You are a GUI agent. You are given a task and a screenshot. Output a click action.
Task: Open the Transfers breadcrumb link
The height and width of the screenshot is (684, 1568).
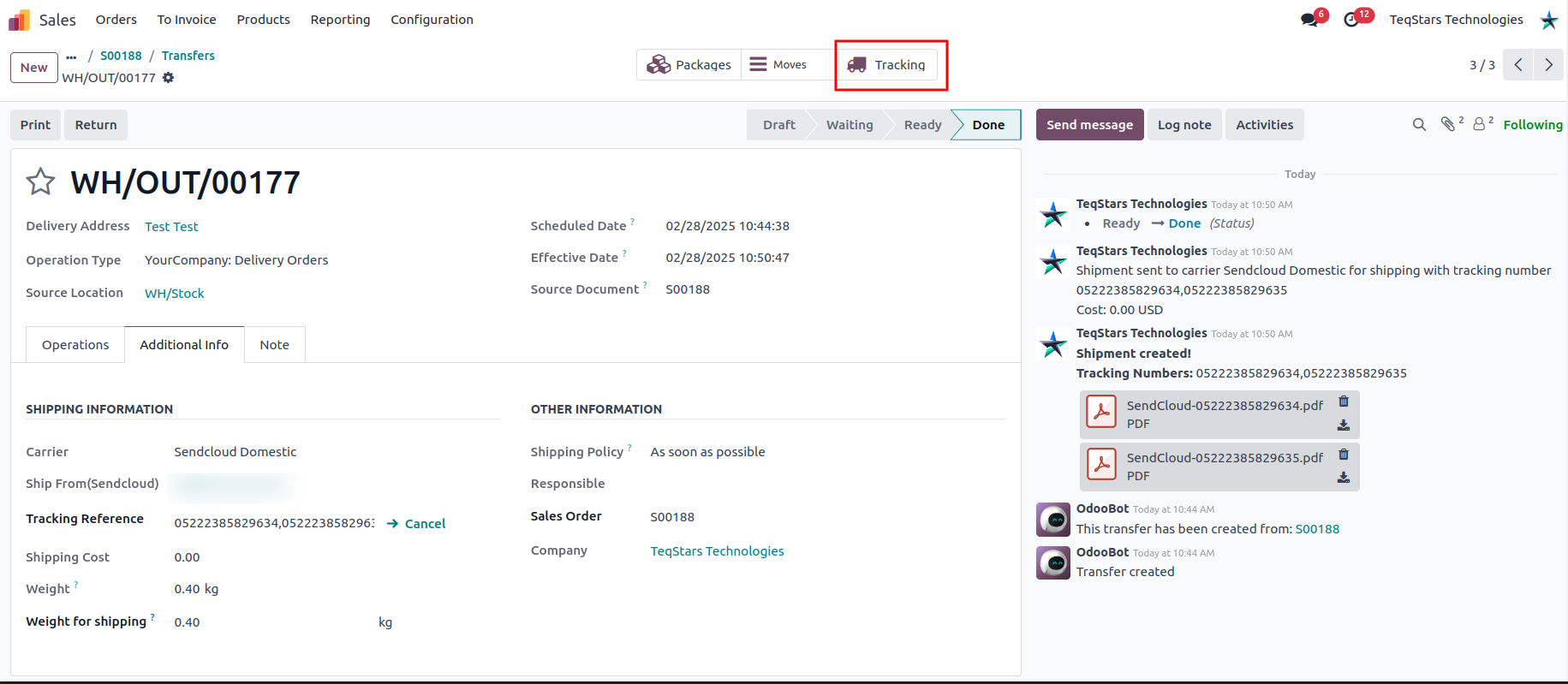(x=188, y=57)
